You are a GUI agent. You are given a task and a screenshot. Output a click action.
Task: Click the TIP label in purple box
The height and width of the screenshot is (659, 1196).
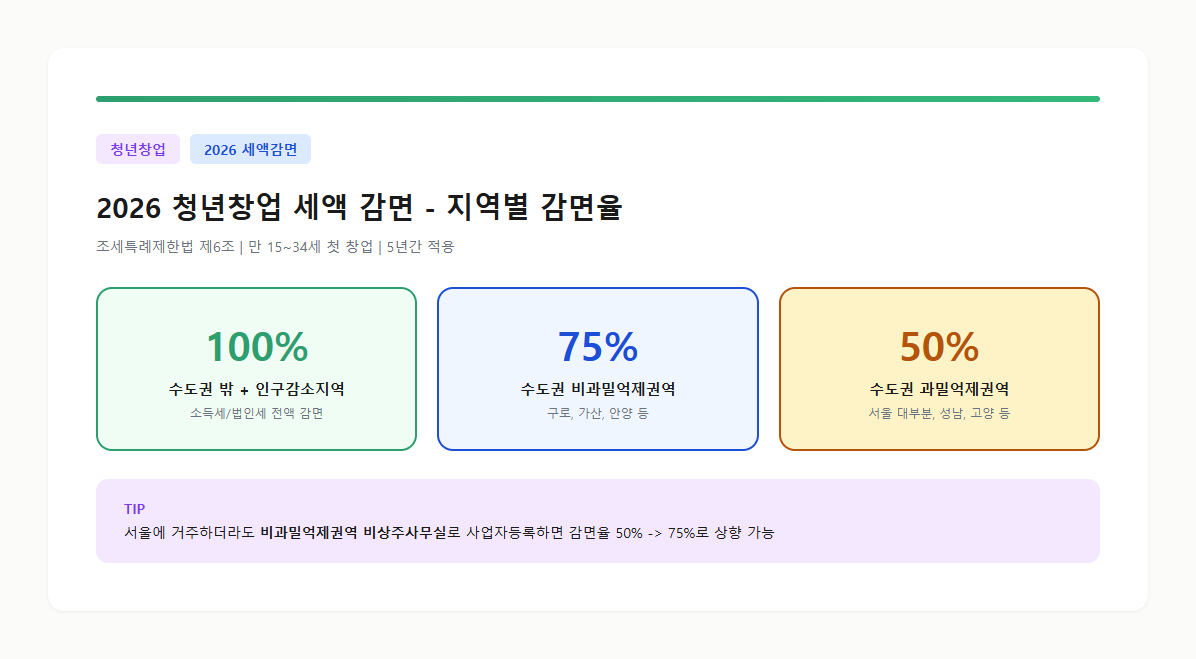[134, 509]
